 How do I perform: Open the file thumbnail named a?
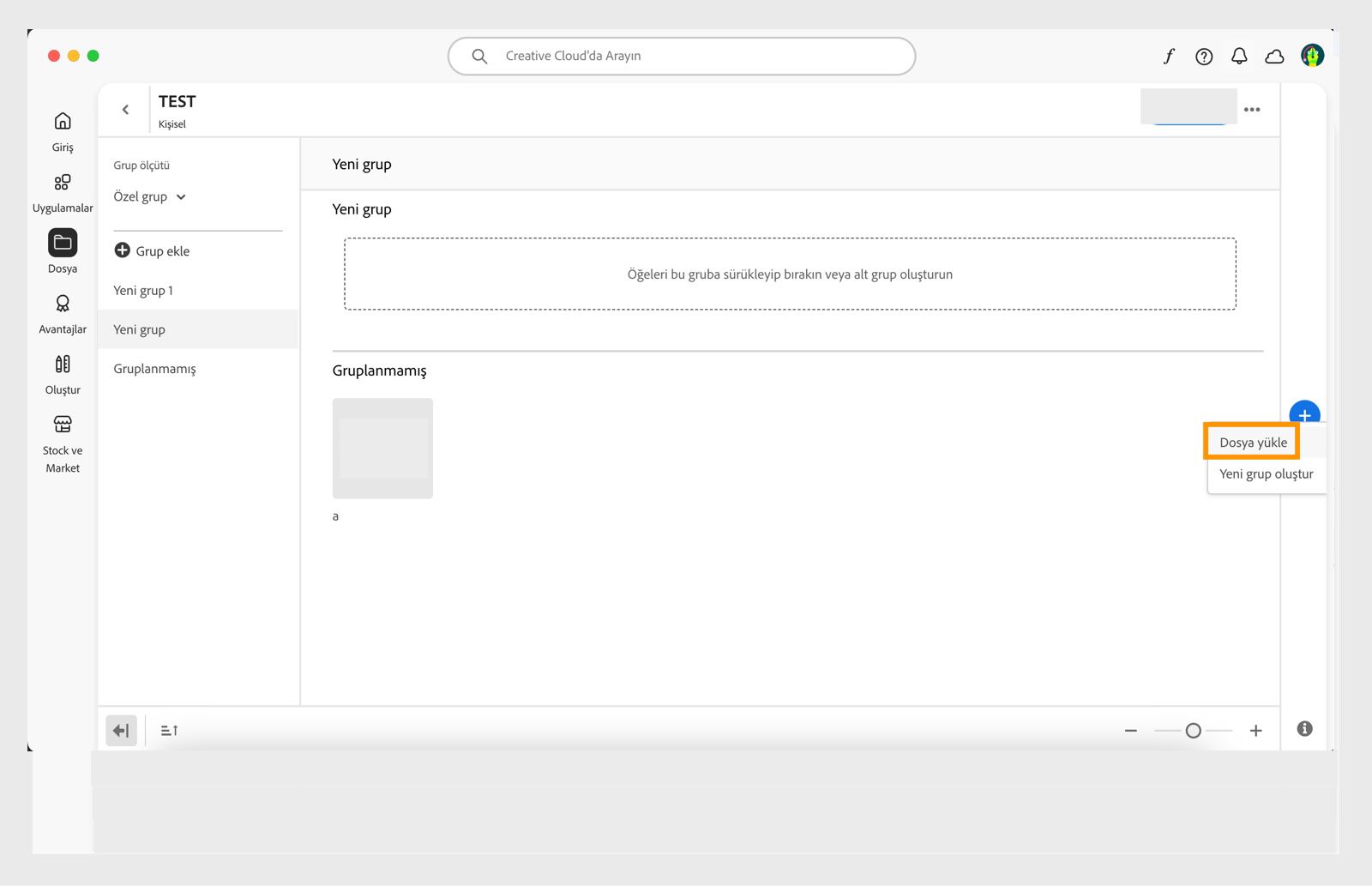382,449
